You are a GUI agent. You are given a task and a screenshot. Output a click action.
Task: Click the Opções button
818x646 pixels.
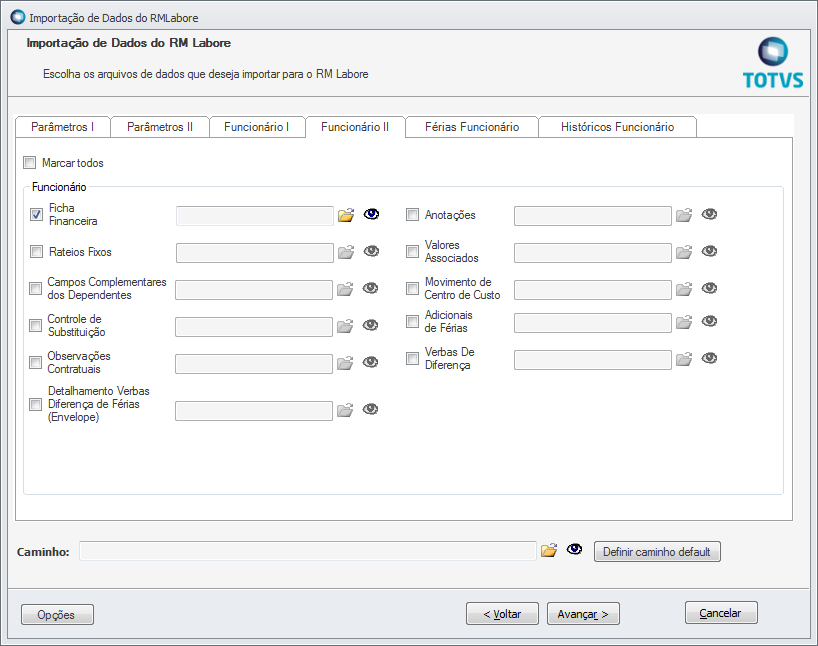57,615
